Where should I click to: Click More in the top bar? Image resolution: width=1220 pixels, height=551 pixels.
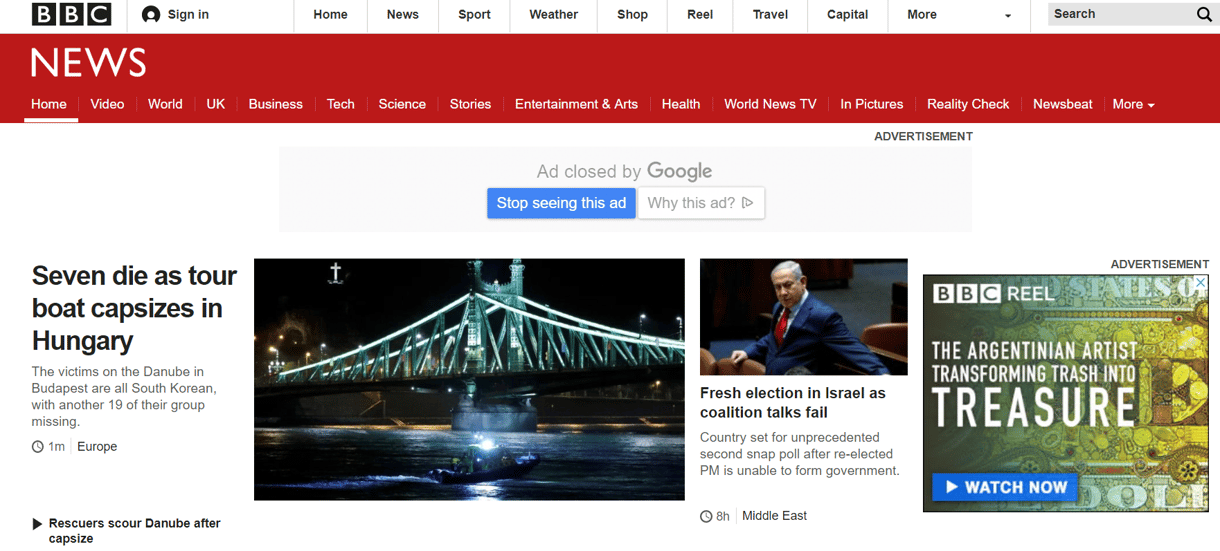[922, 14]
